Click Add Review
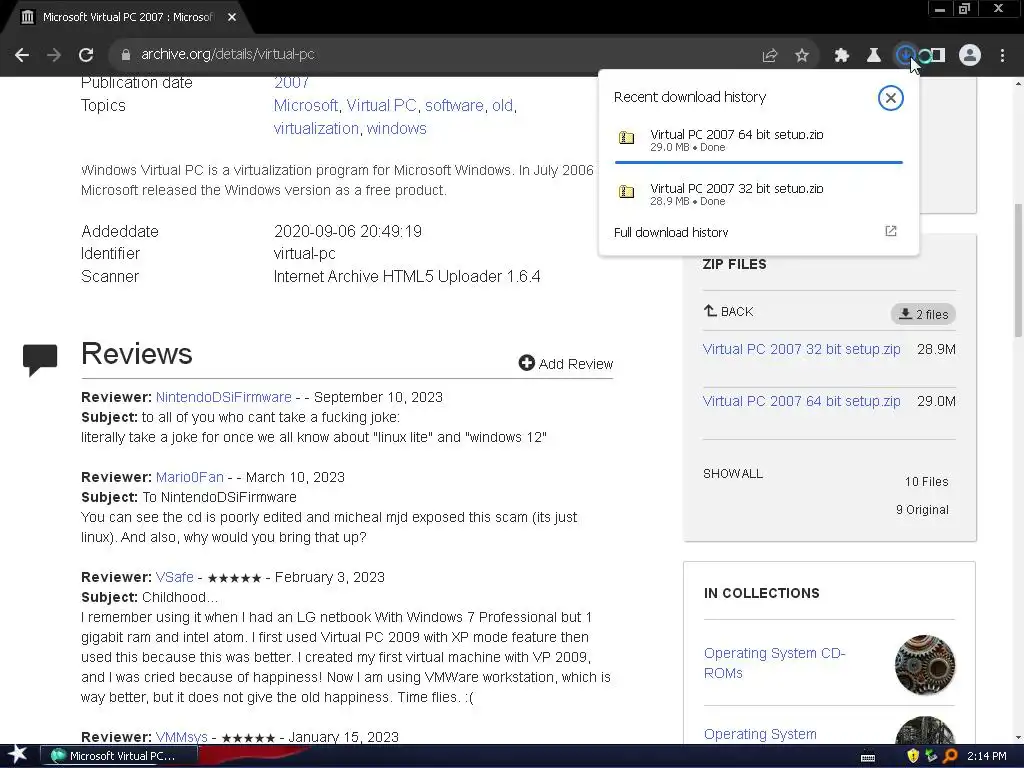Viewport: 1024px width, 768px height. [x=566, y=364]
